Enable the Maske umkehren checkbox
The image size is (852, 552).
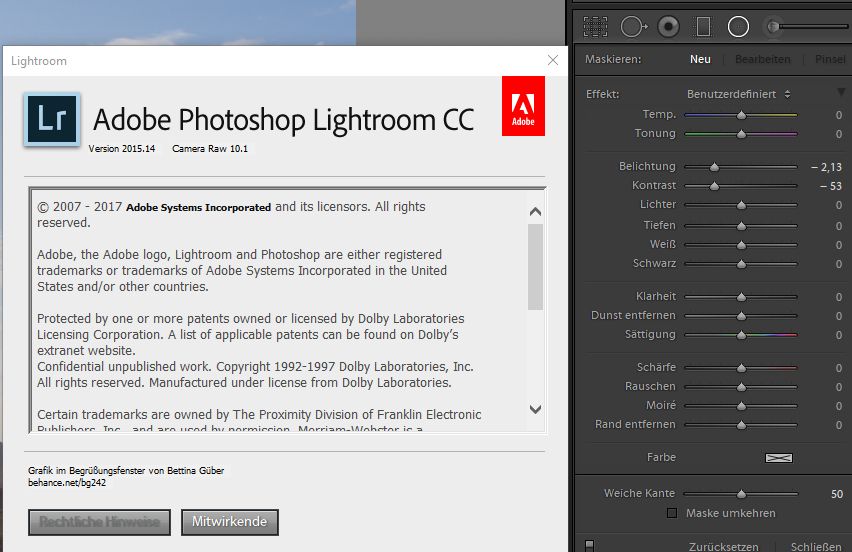tap(672, 513)
